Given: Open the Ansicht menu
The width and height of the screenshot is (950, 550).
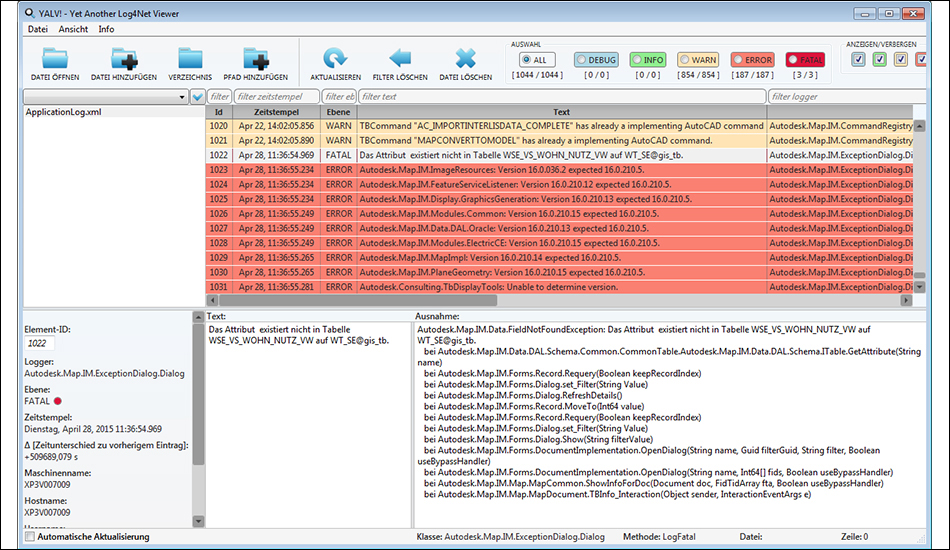Looking at the screenshot, I should (x=73, y=29).
